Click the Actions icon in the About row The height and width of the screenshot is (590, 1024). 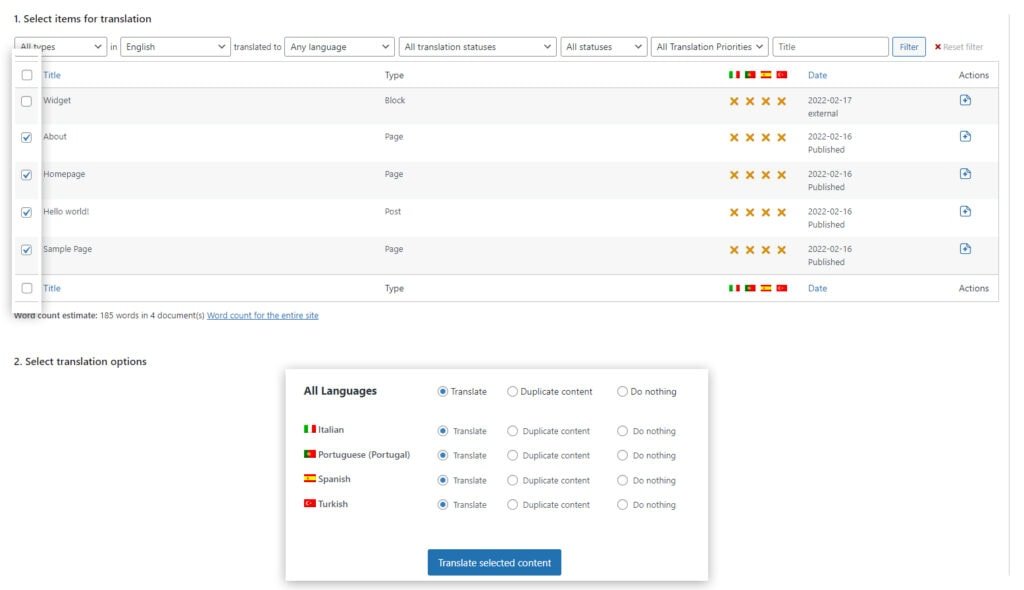tap(965, 136)
